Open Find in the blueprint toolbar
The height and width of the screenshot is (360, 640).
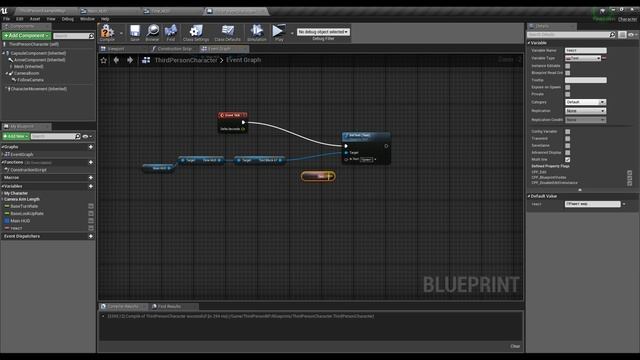point(171,33)
